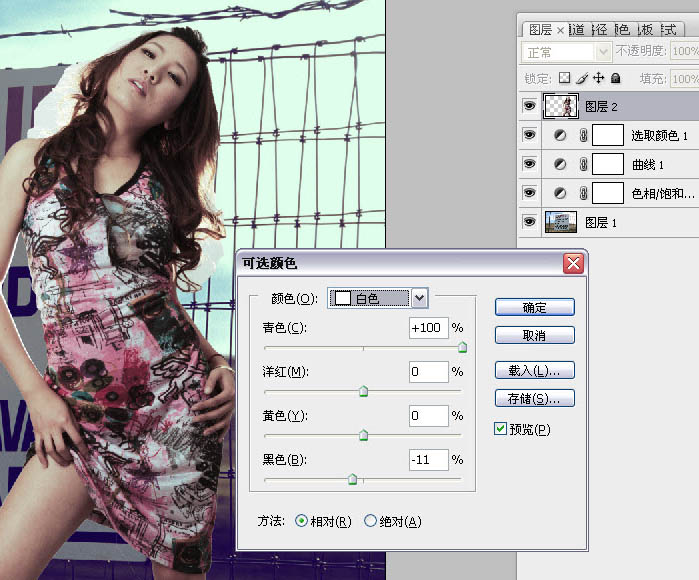
Task: Hide the 图层 2 layer via eye icon
Action: 529,106
